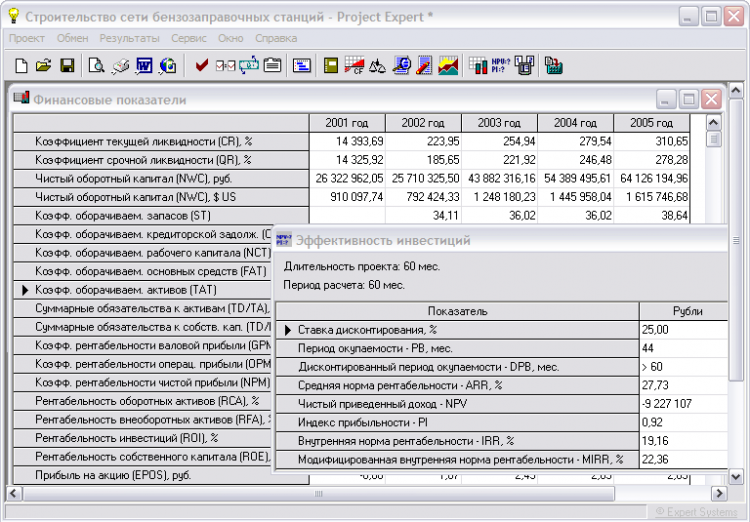Close the Финансовые показатели window
Image resolution: width=750 pixels, height=522 pixels.
click(x=711, y=99)
